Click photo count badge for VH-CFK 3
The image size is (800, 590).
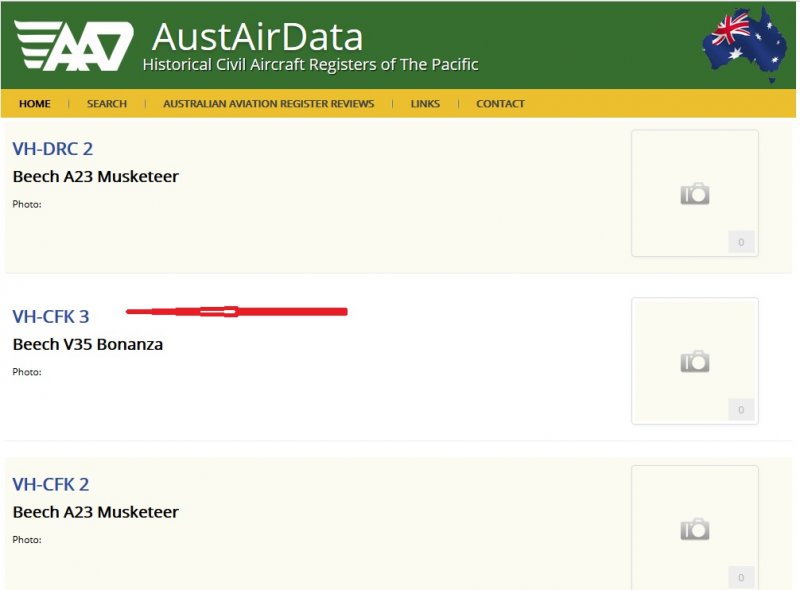(x=741, y=410)
